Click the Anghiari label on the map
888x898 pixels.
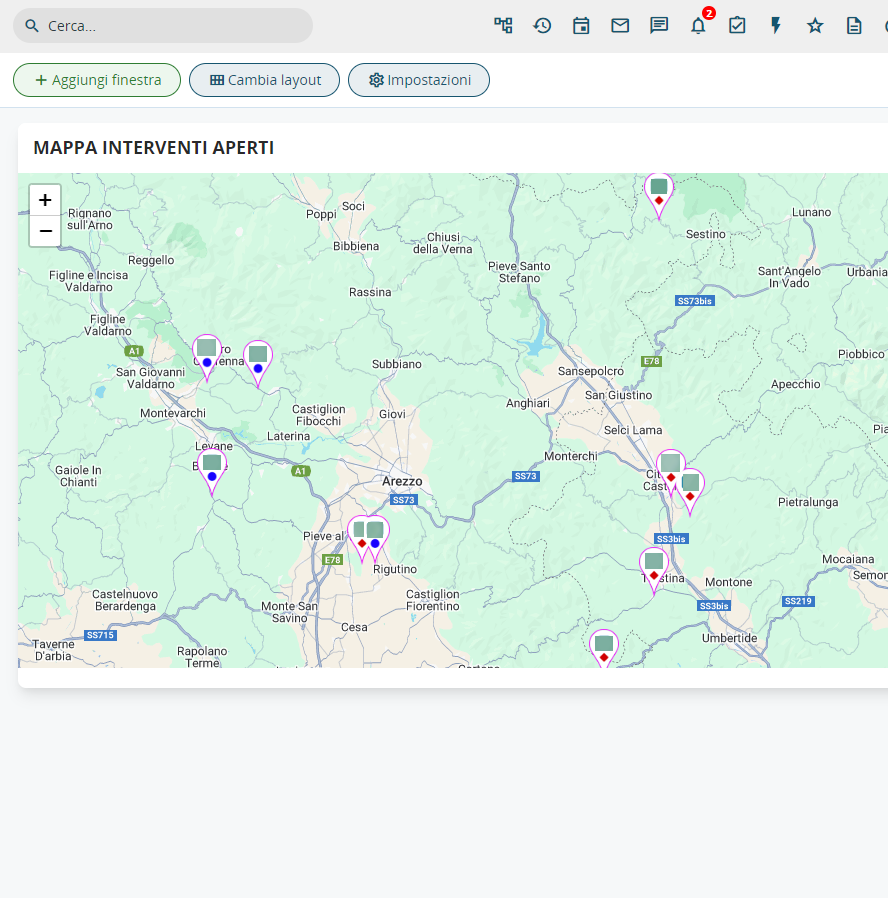(x=528, y=403)
